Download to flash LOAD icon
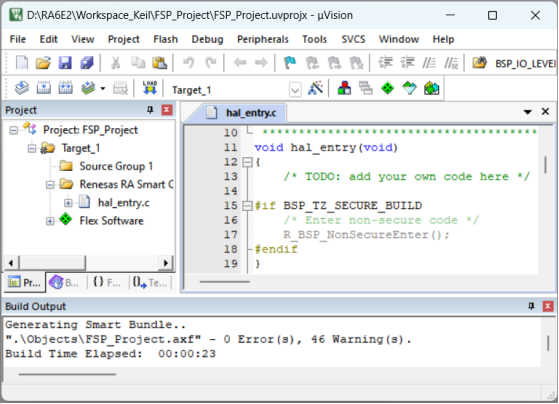The width and height of the screenshot is (559, 404). 150,88
